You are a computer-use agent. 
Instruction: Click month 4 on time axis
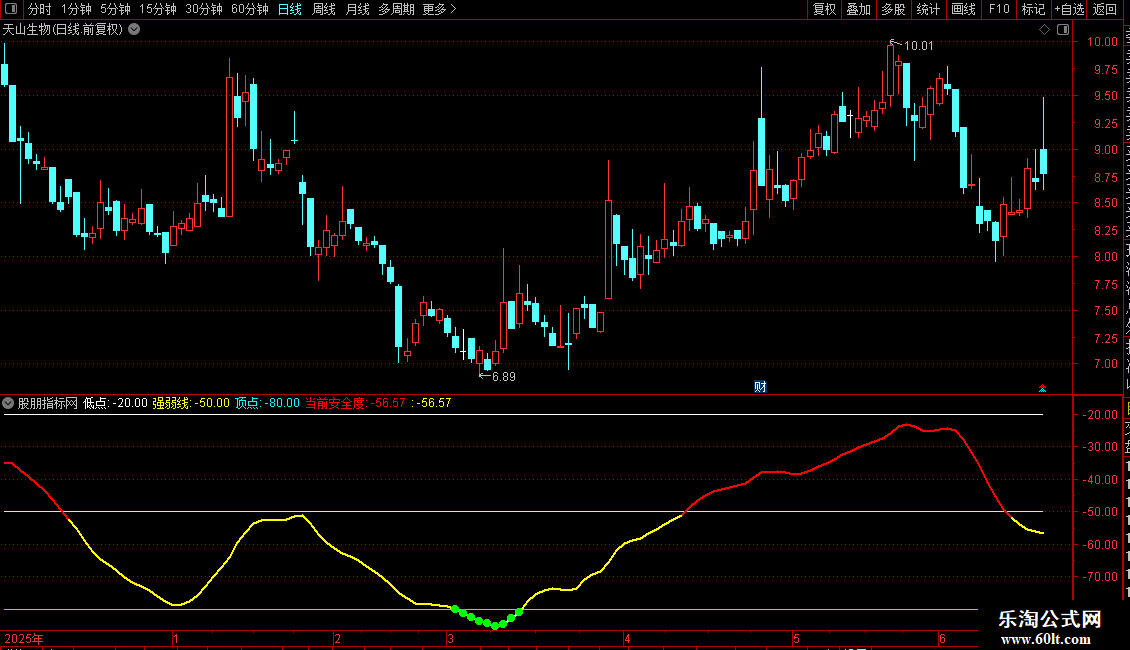click(628, 638)
